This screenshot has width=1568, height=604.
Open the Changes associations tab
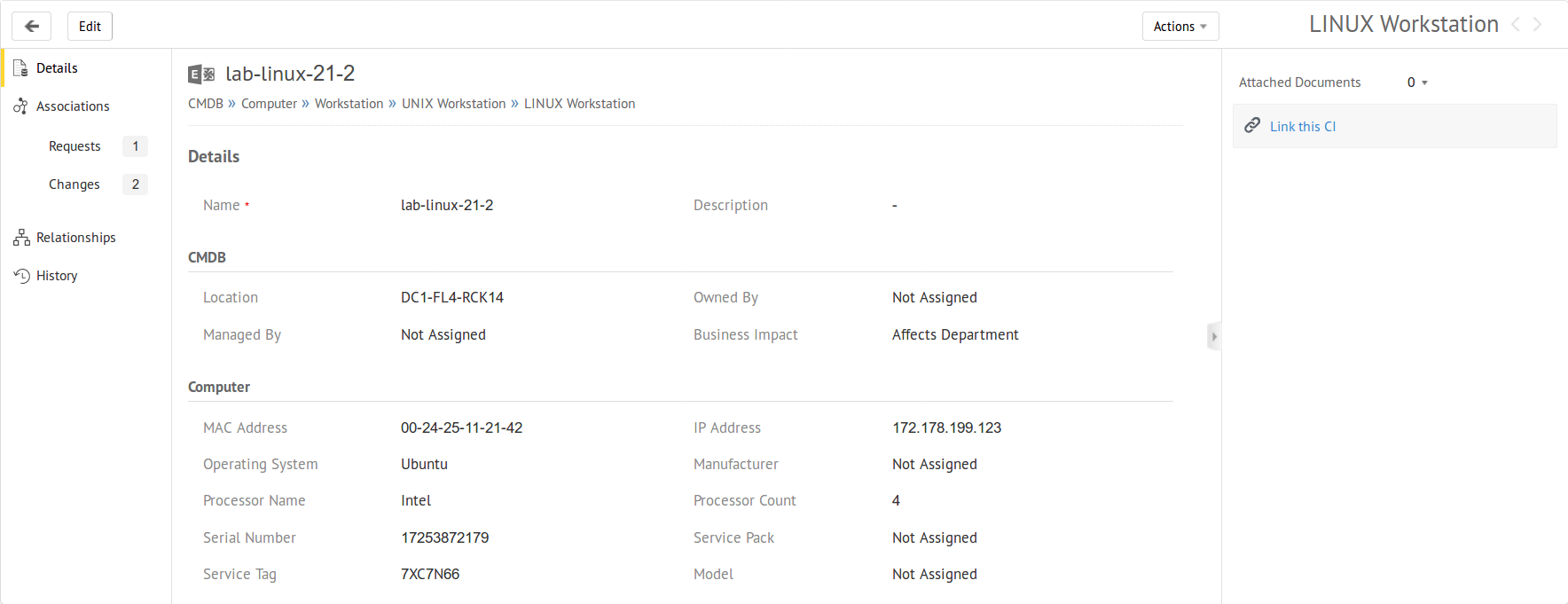(x=74, y=184)
